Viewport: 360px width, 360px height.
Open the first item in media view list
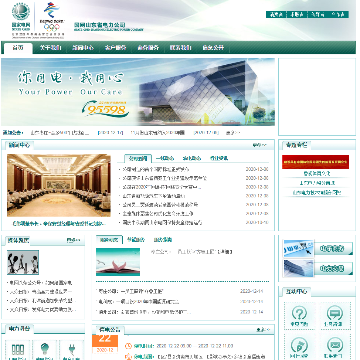point(41,283)
